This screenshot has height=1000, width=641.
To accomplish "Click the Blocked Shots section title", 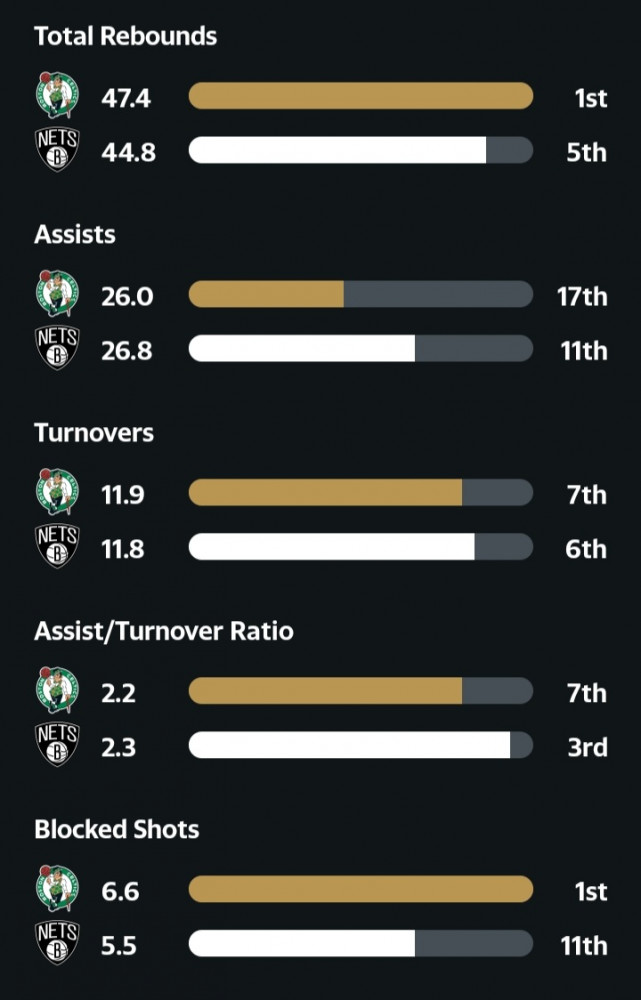I will 117,829.
